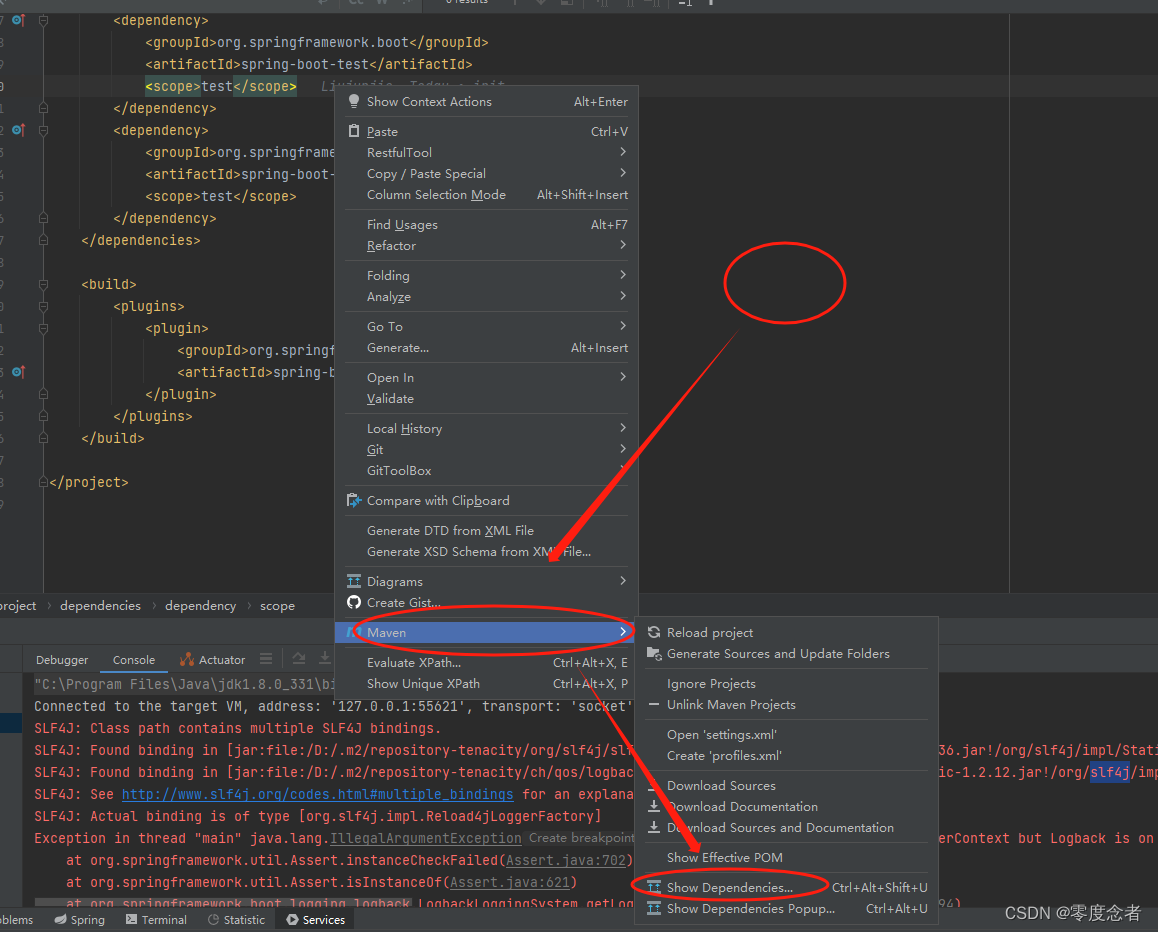Click the Show Context Actions lightbulb icon
1158x932 pixels.
[x=354, y=101]
